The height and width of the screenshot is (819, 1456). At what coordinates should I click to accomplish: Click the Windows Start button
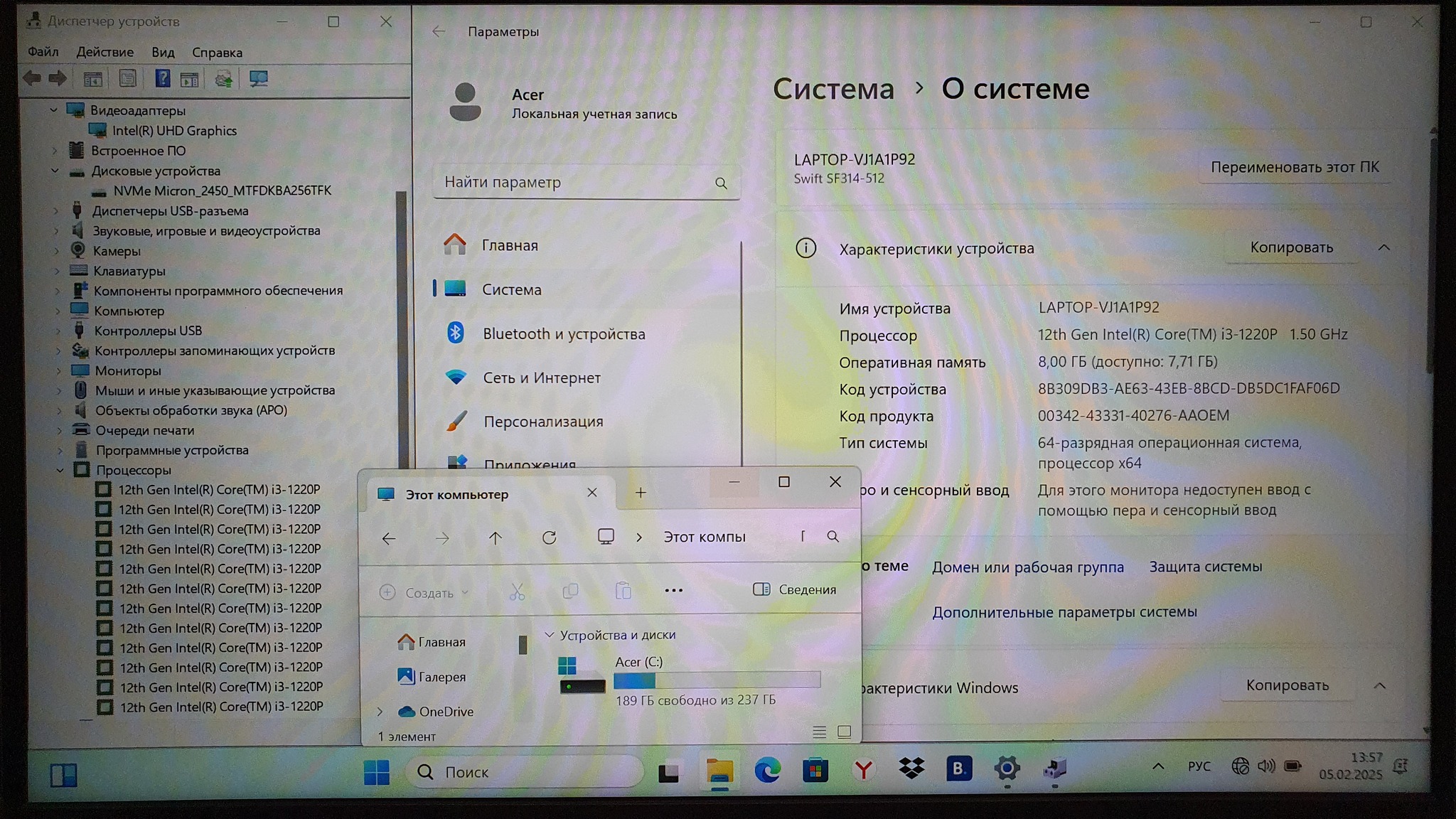click(376, 772)
